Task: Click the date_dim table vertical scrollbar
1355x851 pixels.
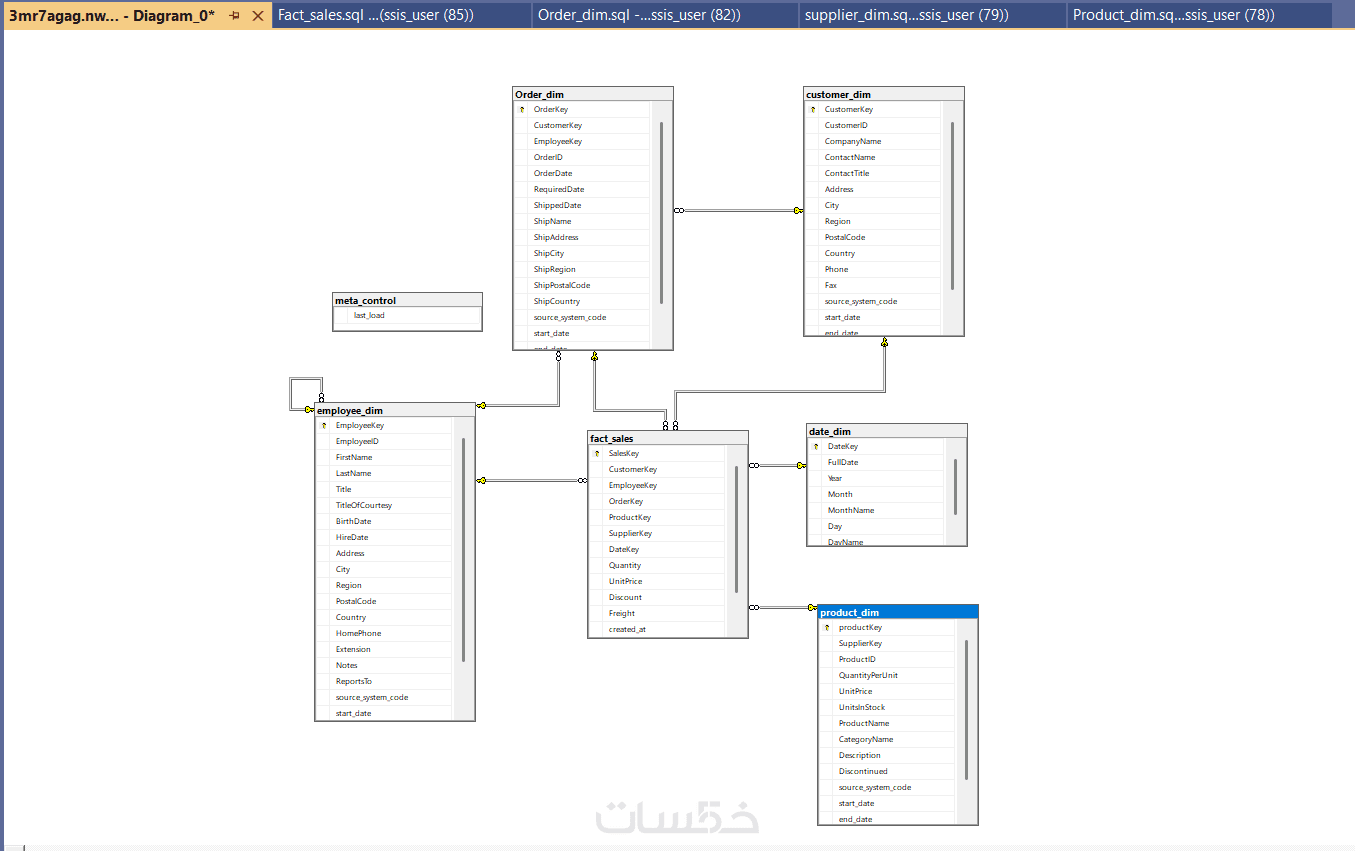Action: (x=955, y=486)
